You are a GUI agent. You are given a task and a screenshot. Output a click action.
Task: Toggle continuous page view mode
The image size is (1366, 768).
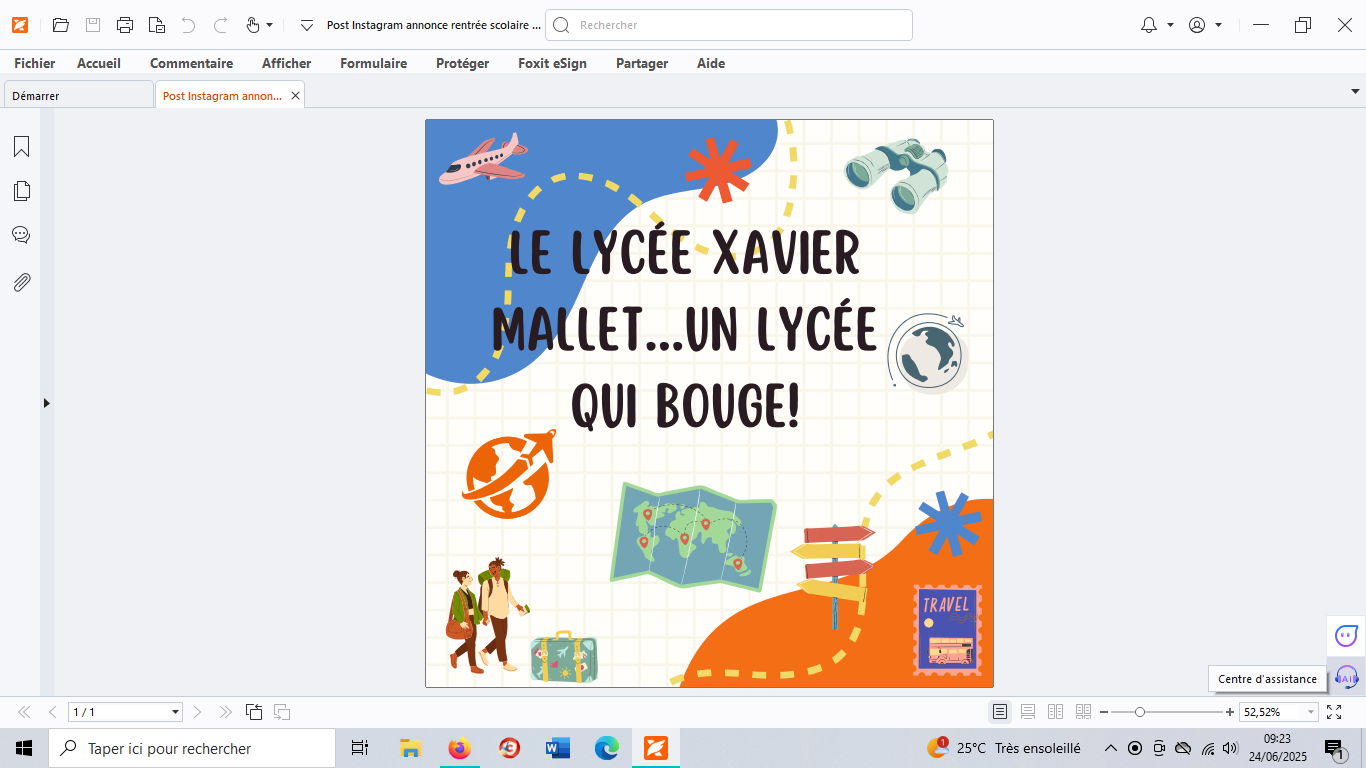pos(1028,712)
